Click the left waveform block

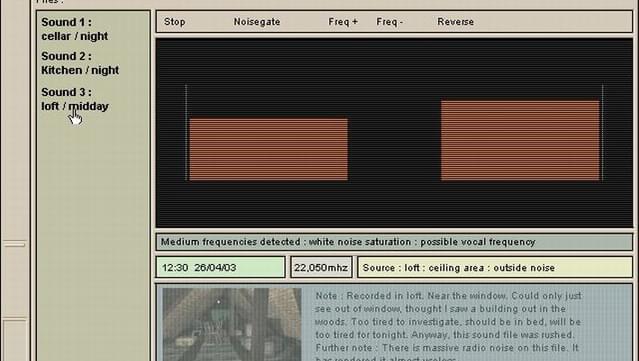(269, 149)
